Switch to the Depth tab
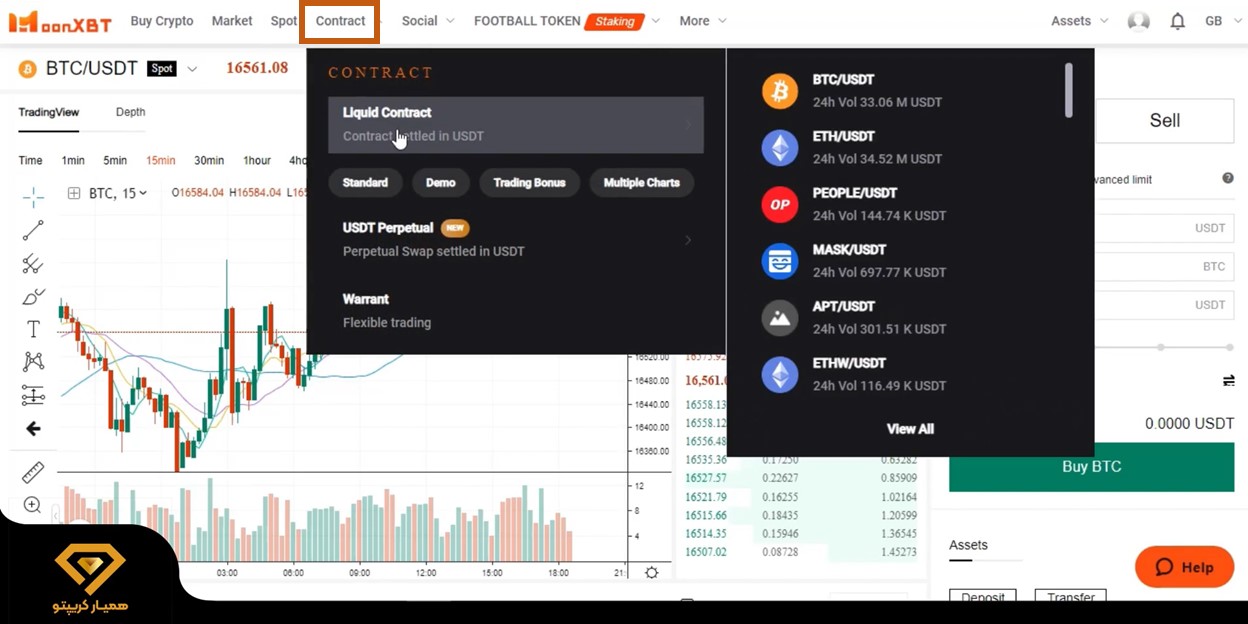Image resolution: width=1248 pixels, height=624 pixels. coord(130,112)
